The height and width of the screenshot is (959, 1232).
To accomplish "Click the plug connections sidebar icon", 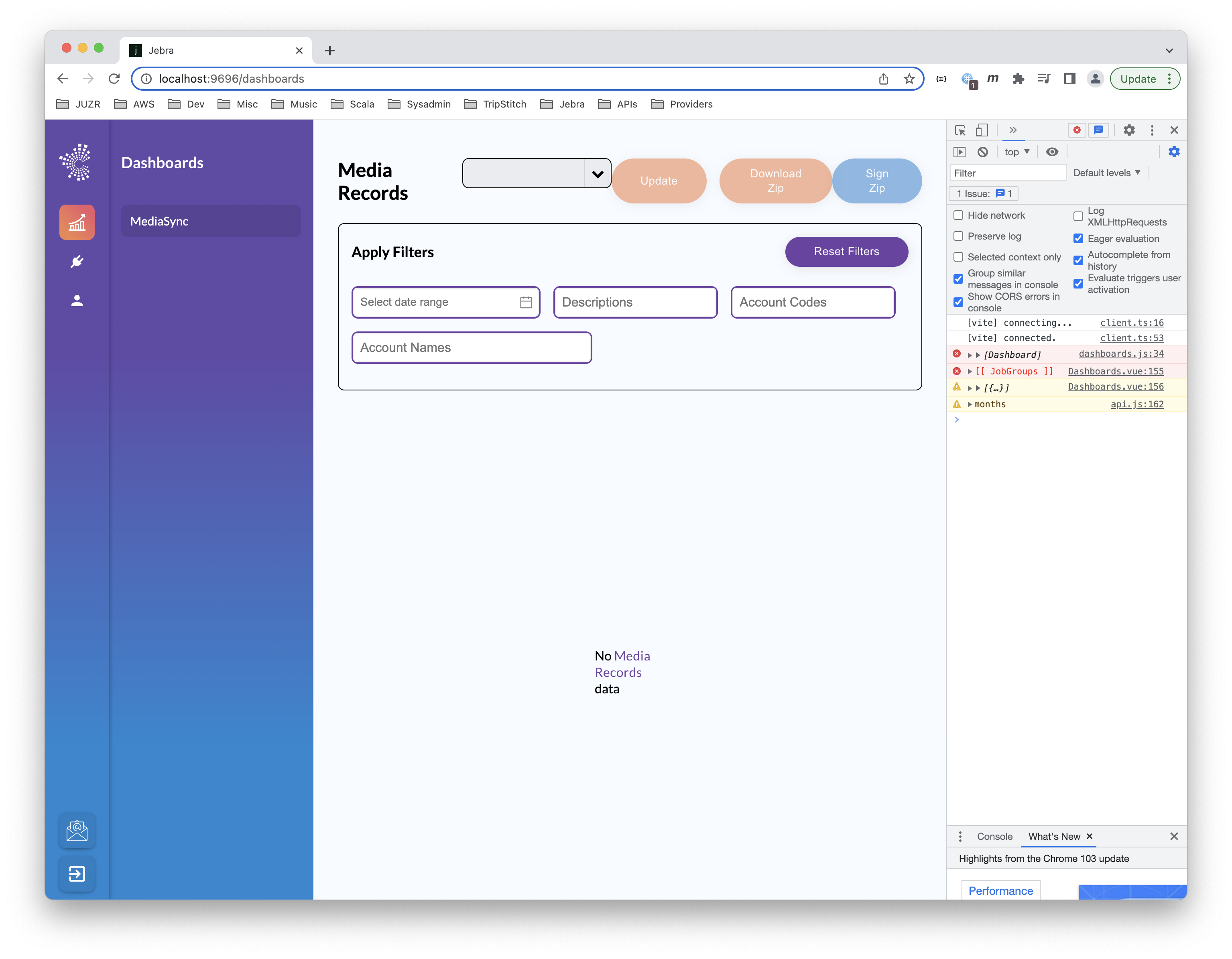I will pos(77,262).
